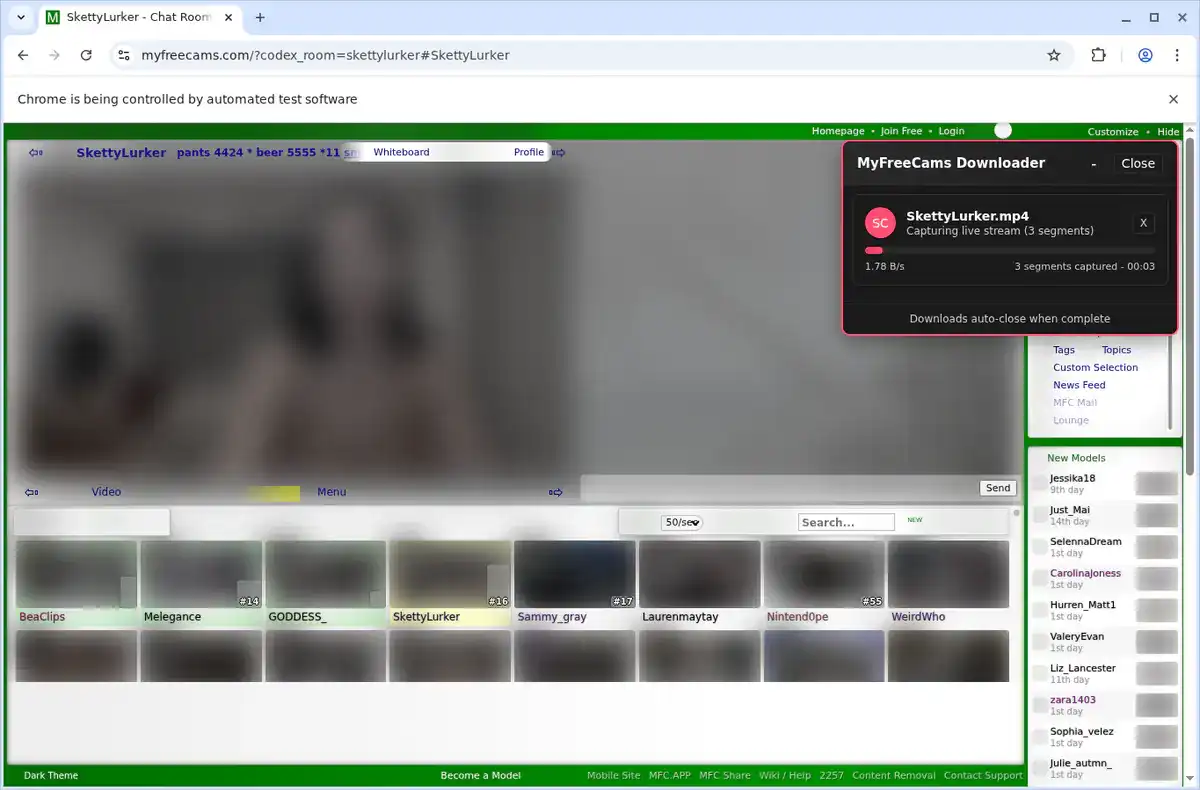Screen dimensions: 1200x790
Task: View site information icon in address bar
Action: point(123,55)
